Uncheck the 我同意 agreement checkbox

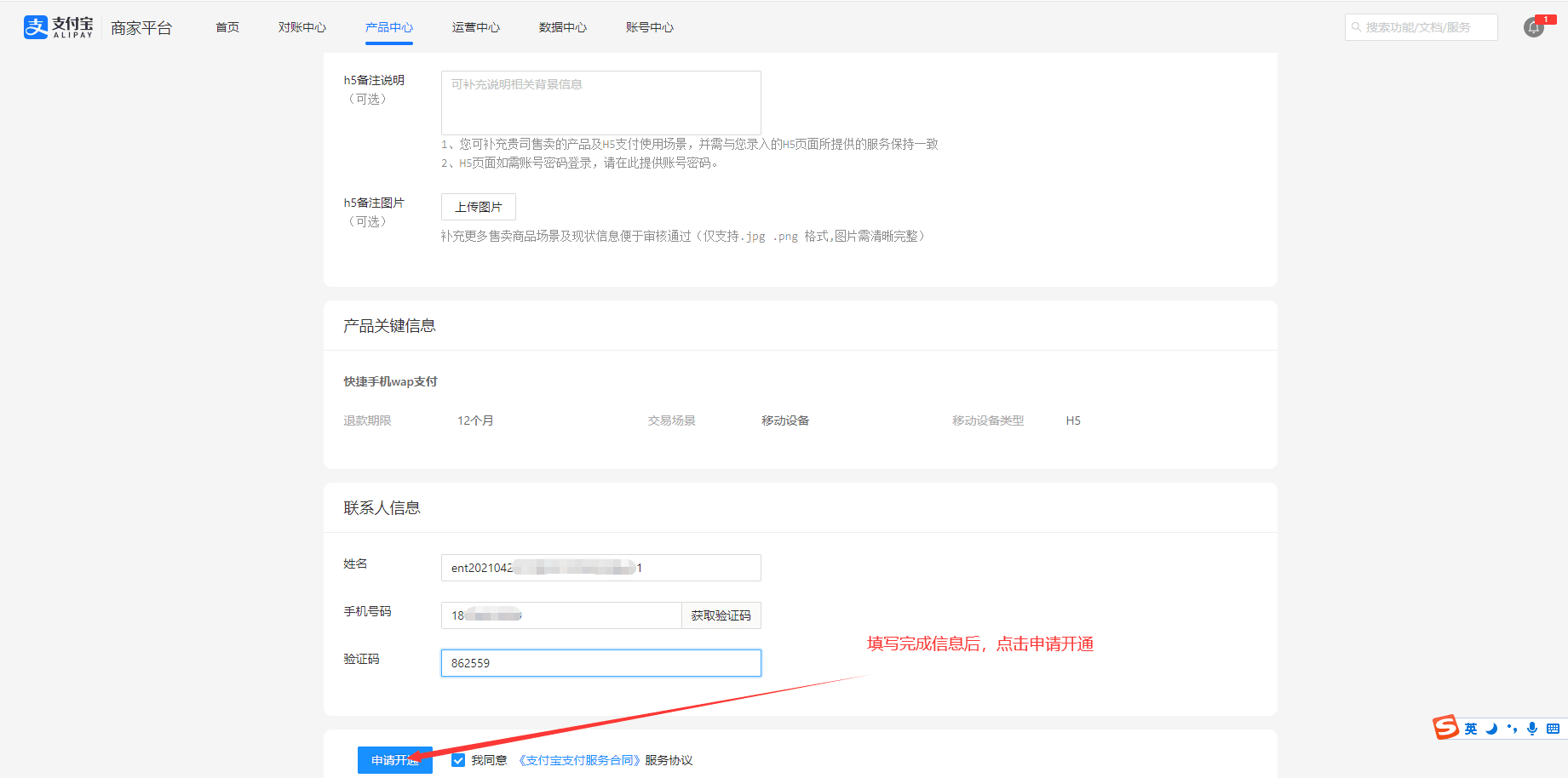click(458, 760)
